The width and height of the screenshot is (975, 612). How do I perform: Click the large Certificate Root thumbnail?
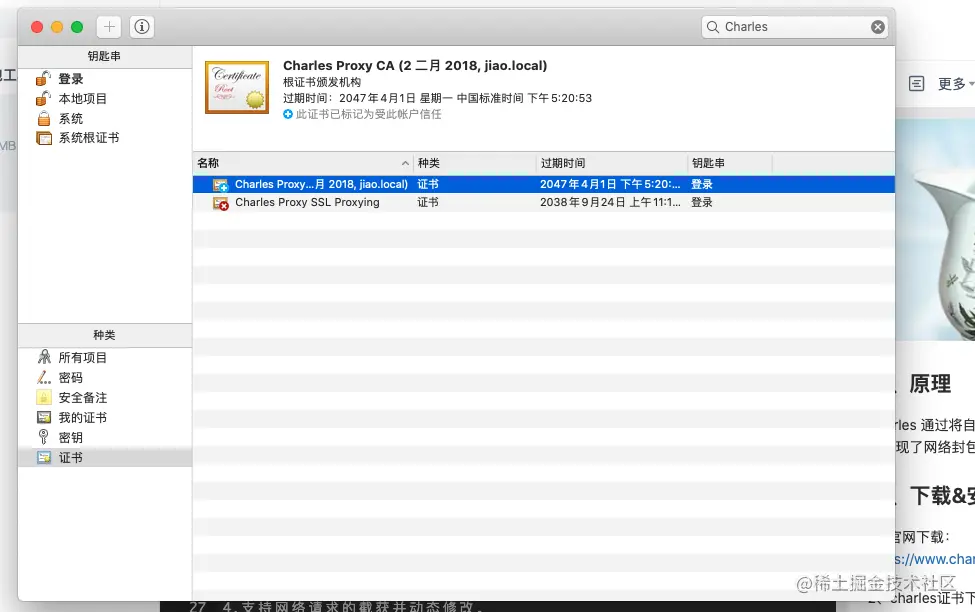(237, 87)
